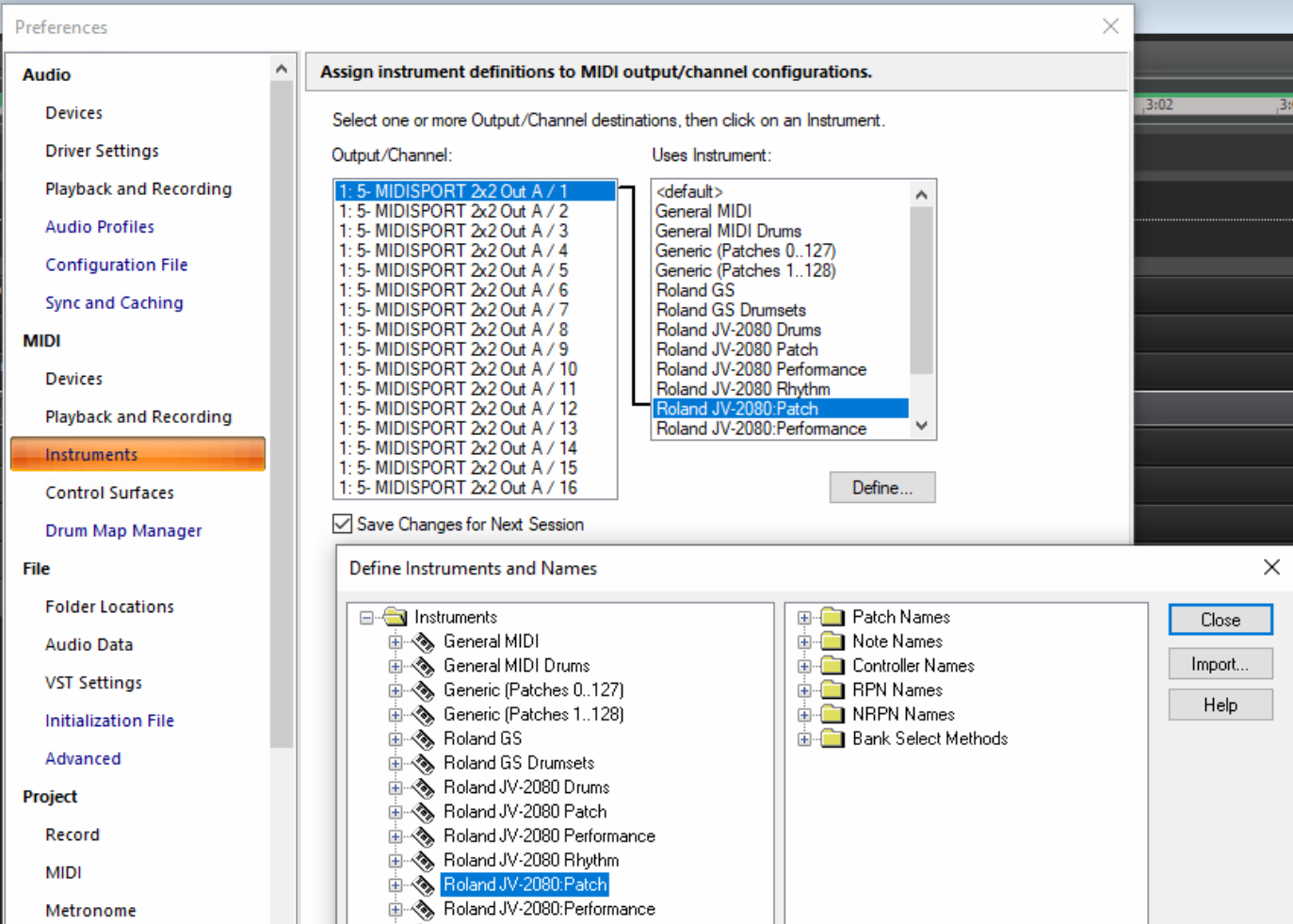1293x924 pixels.
Task: Open Control Surfaces preferences page
Action: [x=109, y=493]
